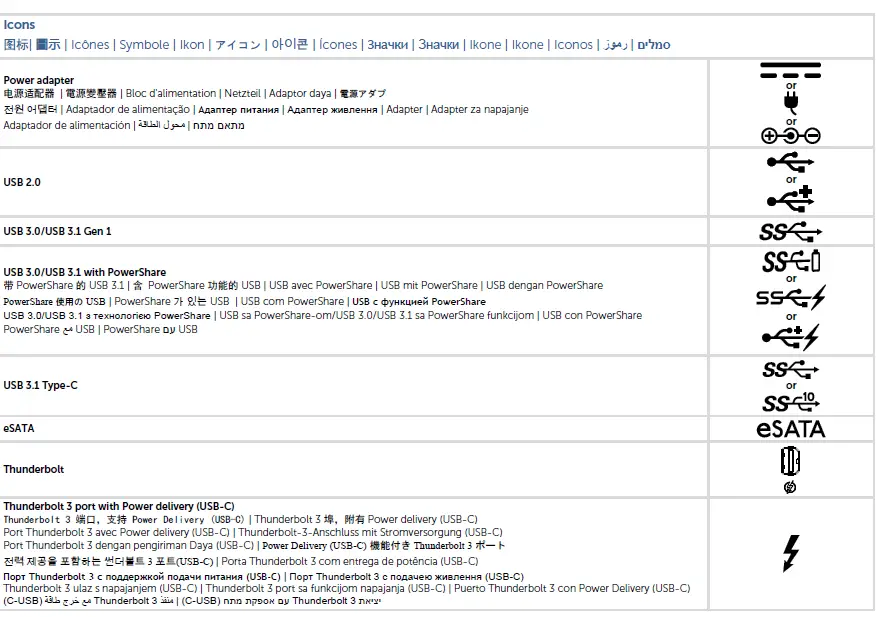Click the SS USB 3.0 Gen 1 icon
The image size is (879, 617).
click(x=790, y=231)
